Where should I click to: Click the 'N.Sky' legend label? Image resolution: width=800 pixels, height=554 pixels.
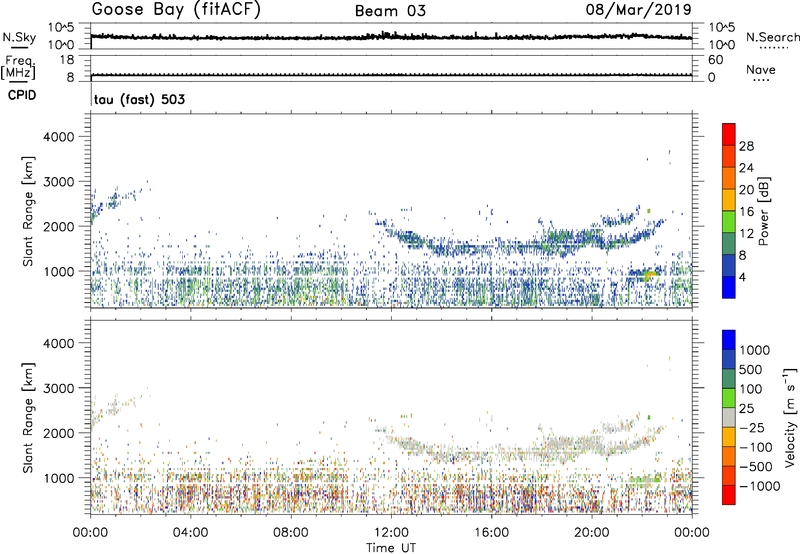(19, 37)
